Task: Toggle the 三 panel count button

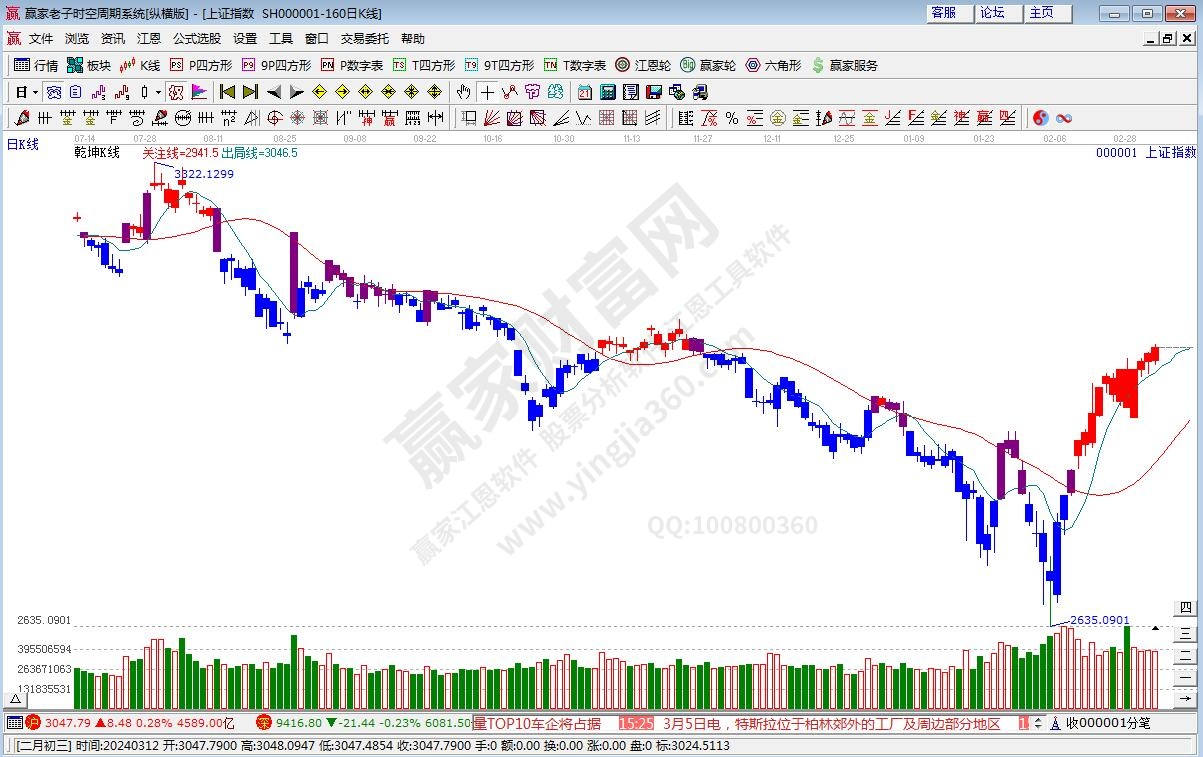Action: pos(1185,632)
